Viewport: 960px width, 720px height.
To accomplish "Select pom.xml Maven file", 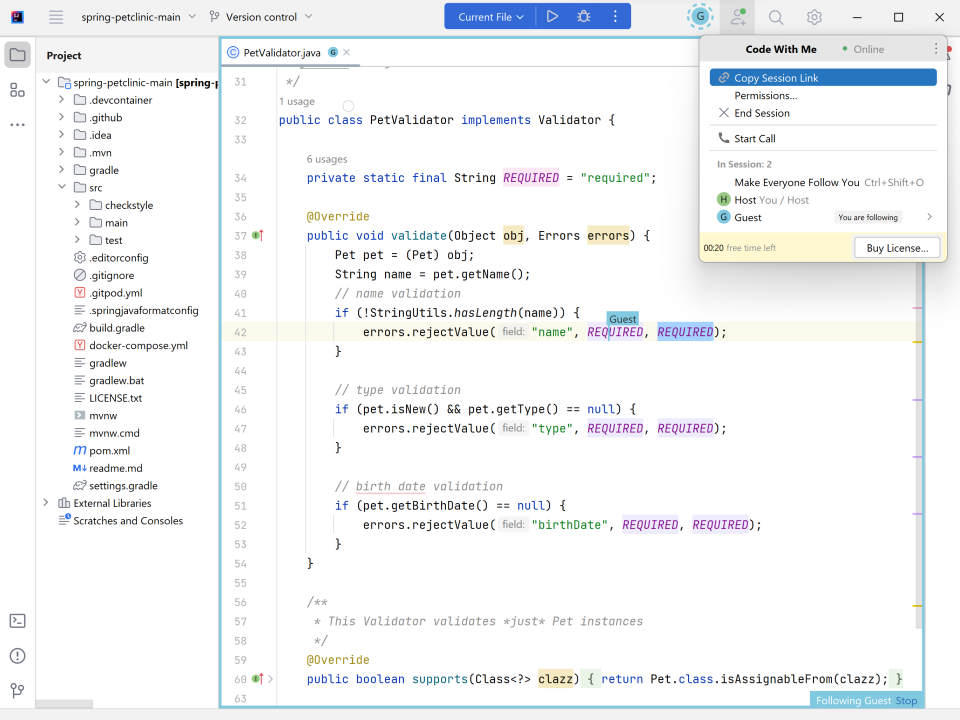I will tap(109, 451).
